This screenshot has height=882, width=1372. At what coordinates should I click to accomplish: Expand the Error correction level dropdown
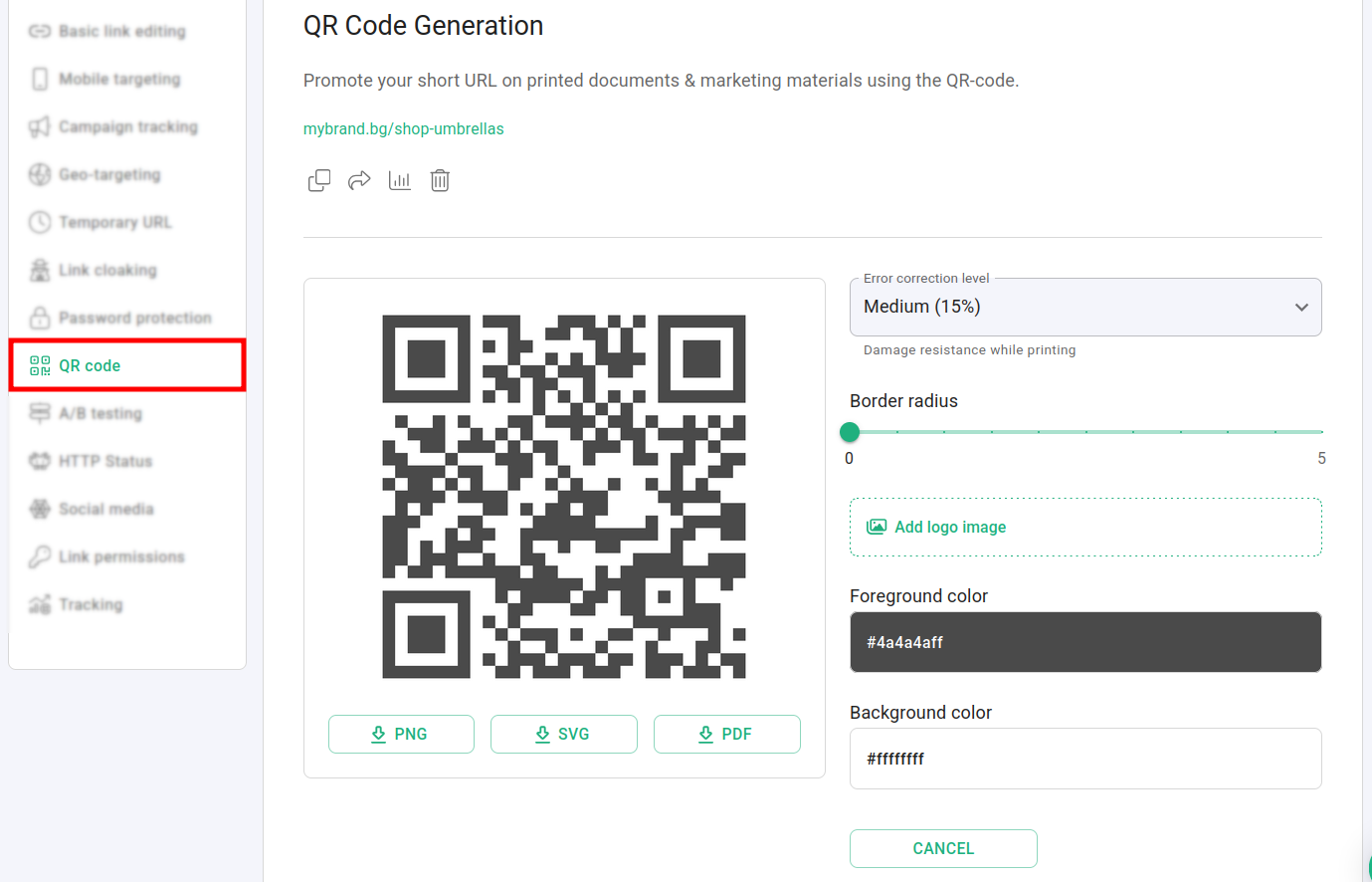pos(1084,307)
